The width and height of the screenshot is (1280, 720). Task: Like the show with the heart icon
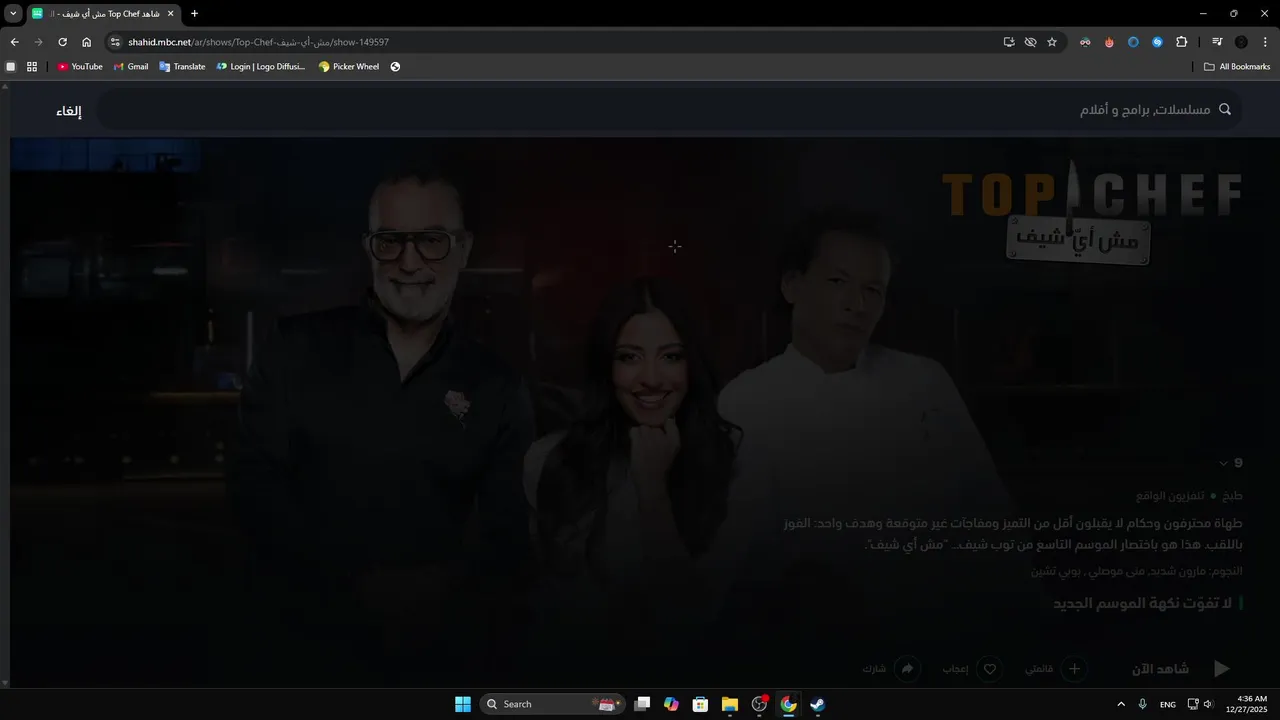pos(990,669)
